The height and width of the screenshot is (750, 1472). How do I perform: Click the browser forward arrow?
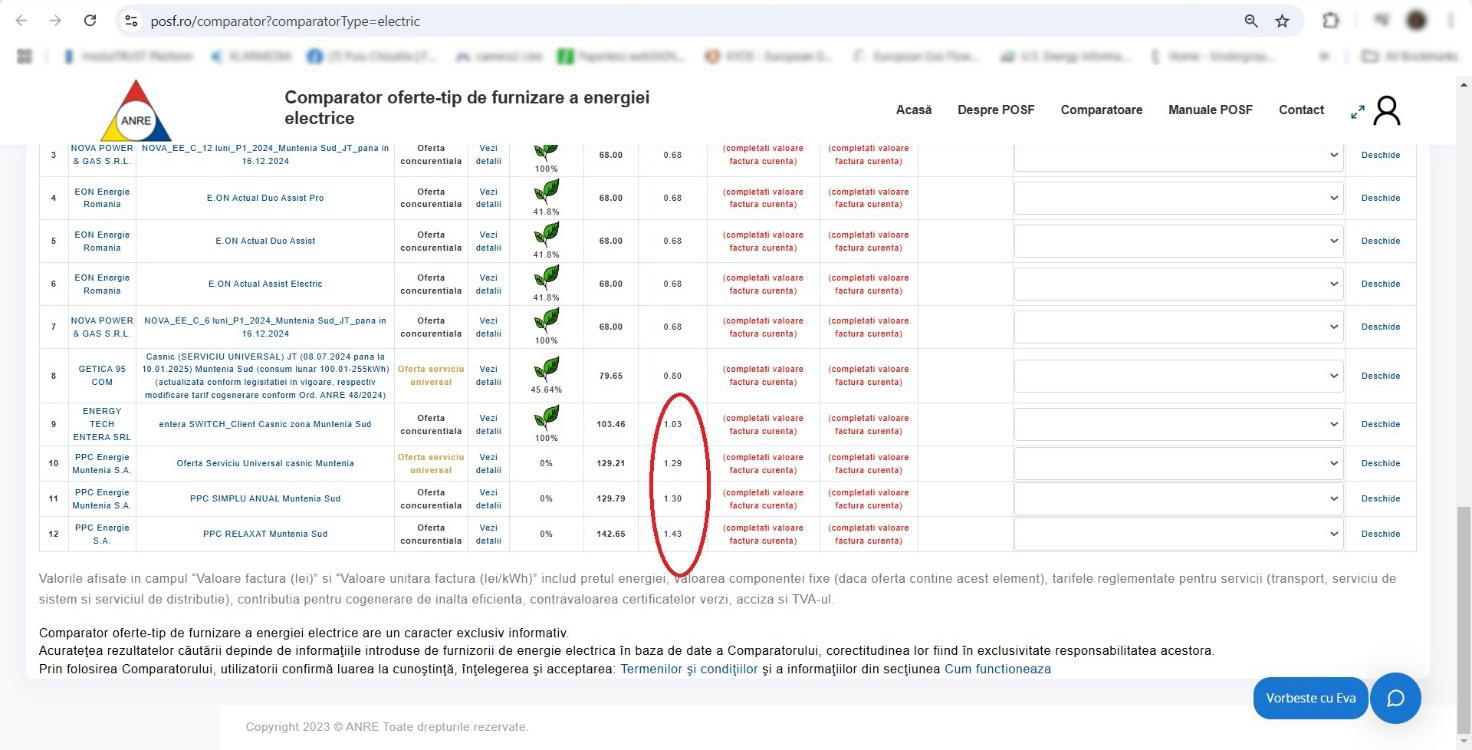click(55, 20)
